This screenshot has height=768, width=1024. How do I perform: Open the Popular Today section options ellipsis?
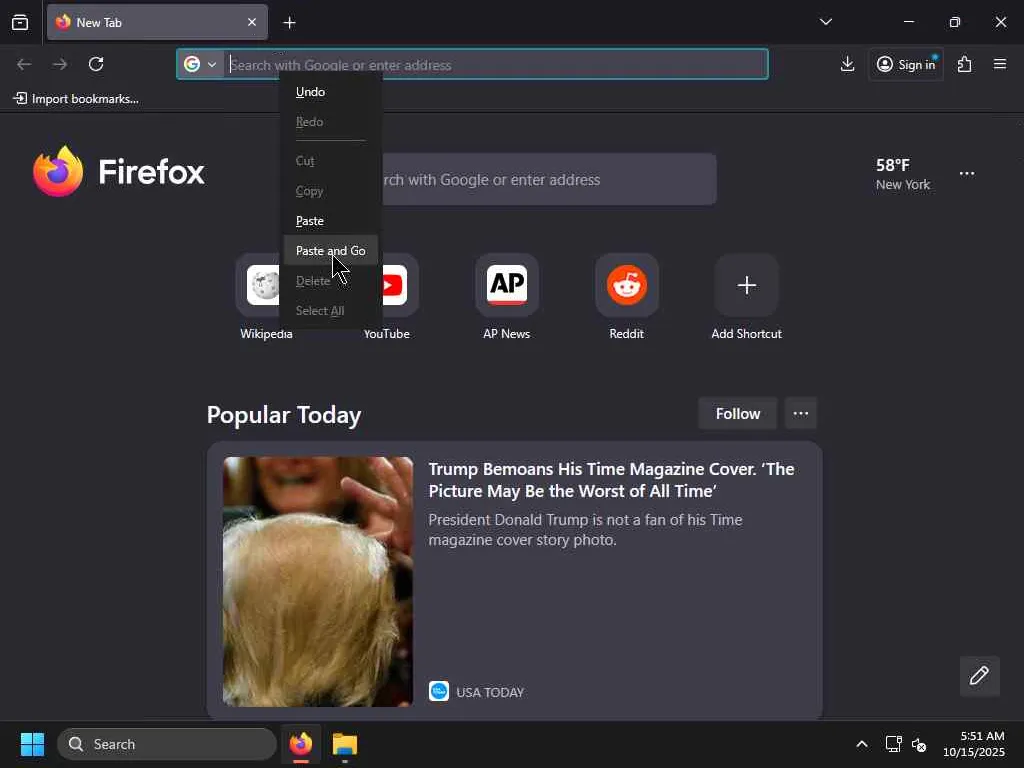[801, 413]
